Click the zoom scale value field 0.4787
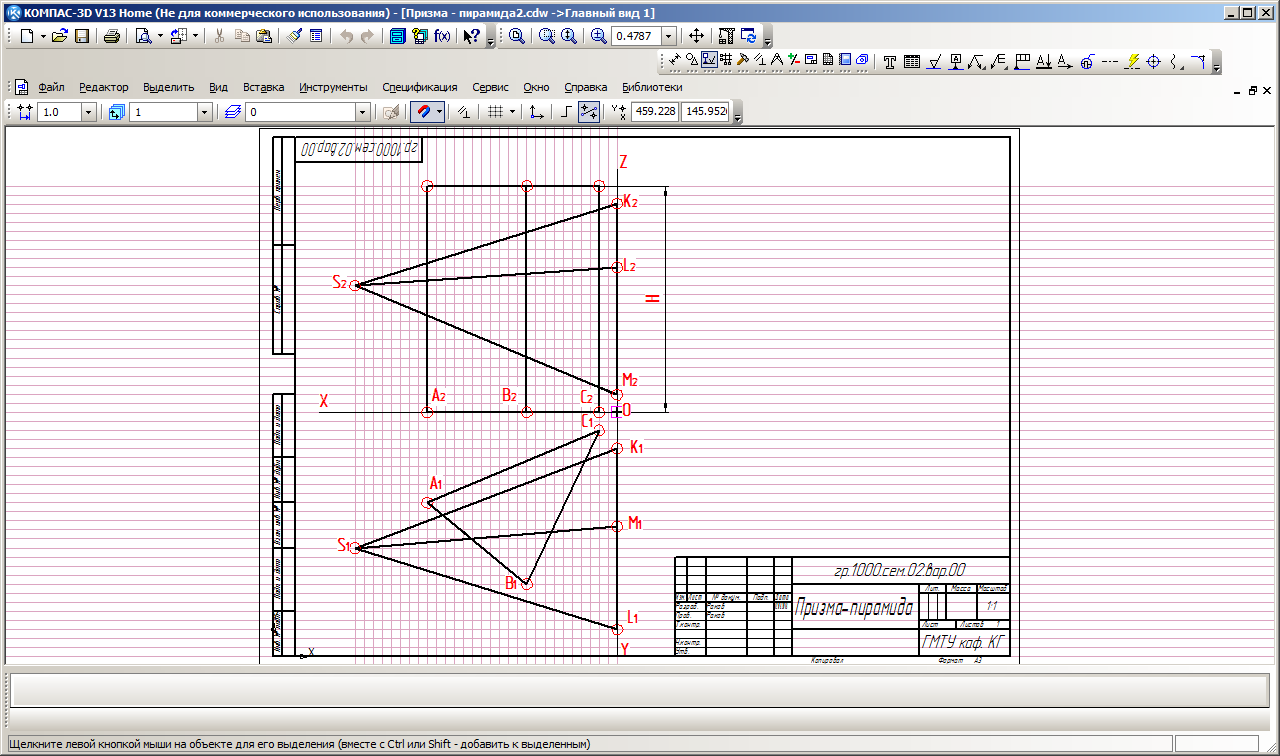This screenshot has width=1280, height=756. click(x=636, y=36)
